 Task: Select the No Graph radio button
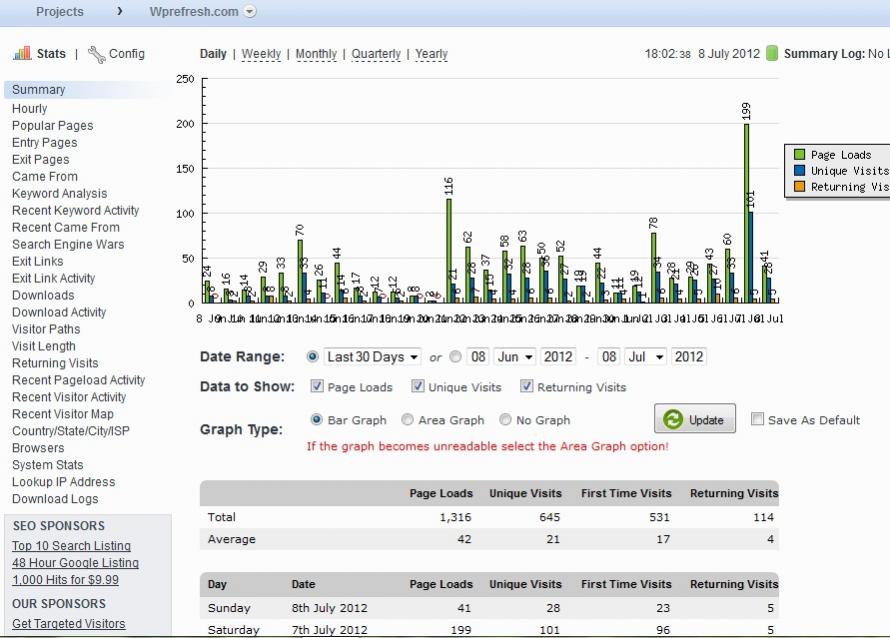click(505, 419)
